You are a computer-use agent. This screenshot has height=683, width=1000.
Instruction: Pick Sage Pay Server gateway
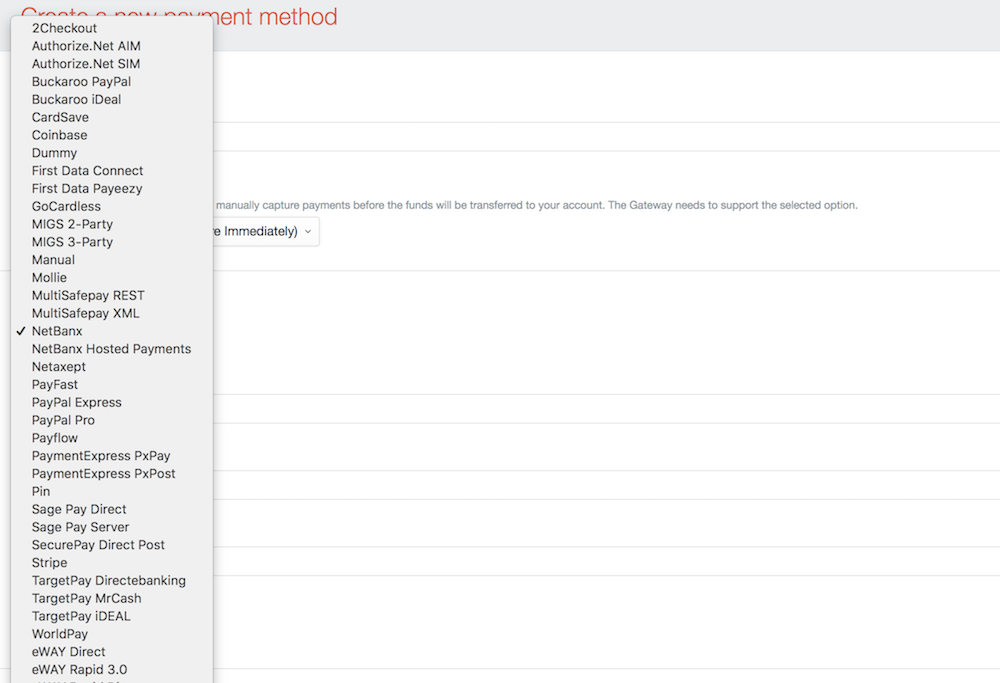[112, 528]
